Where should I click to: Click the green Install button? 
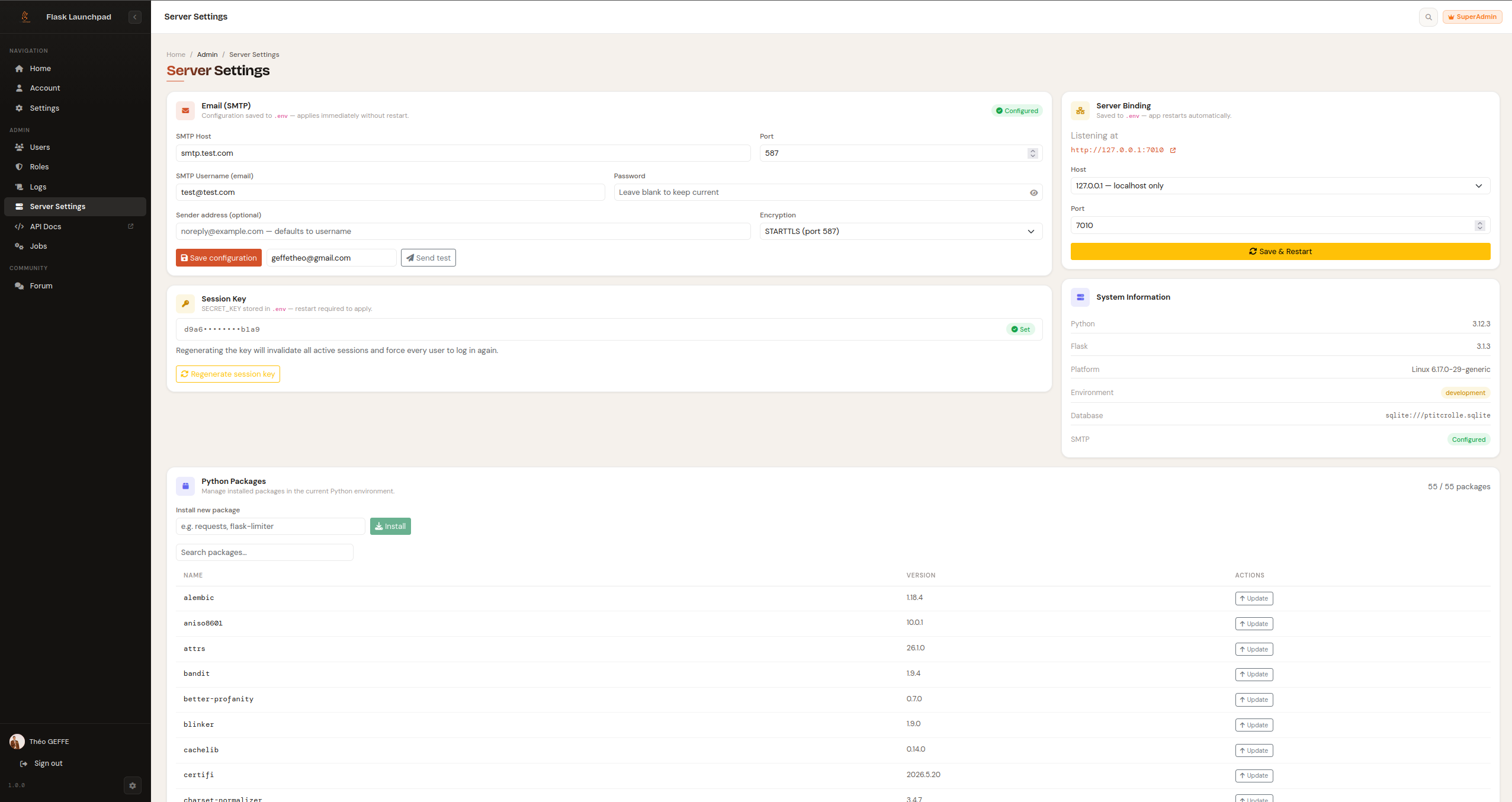[390, 527]
